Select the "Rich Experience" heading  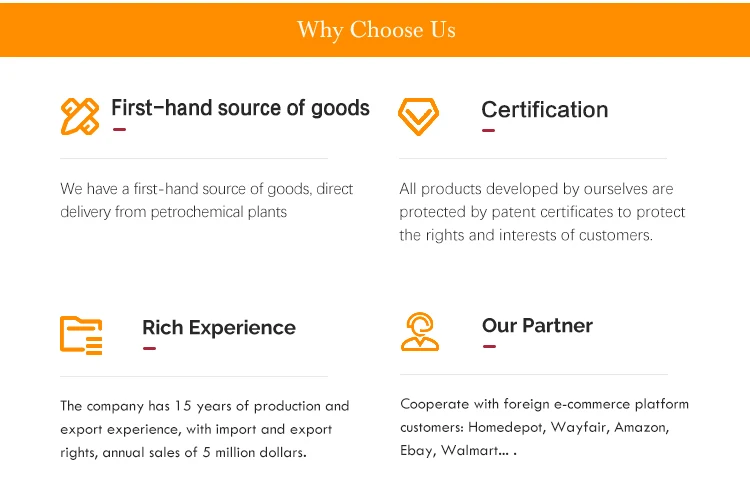click(219, 328)
